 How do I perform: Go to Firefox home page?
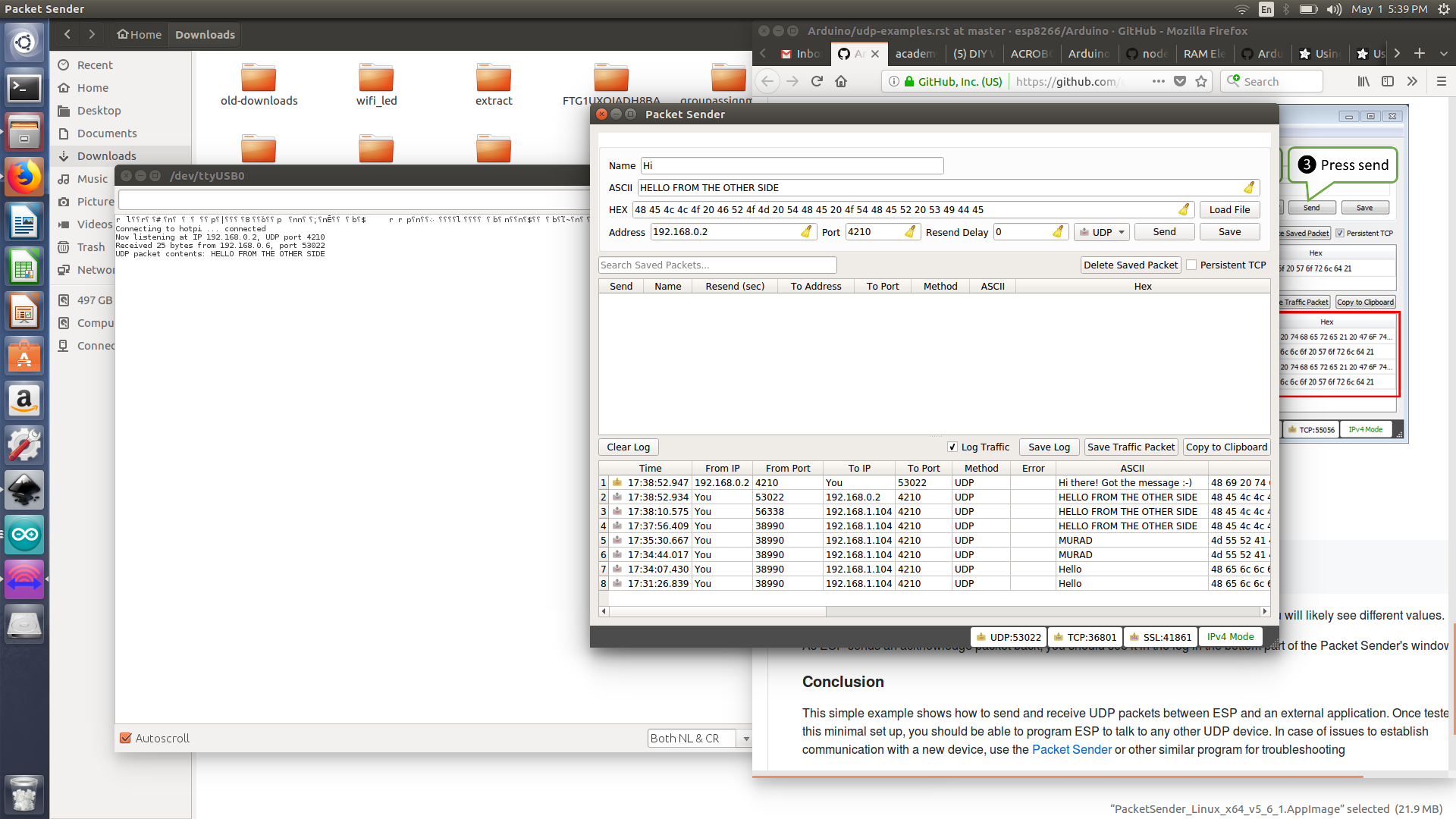click(841, 81)
